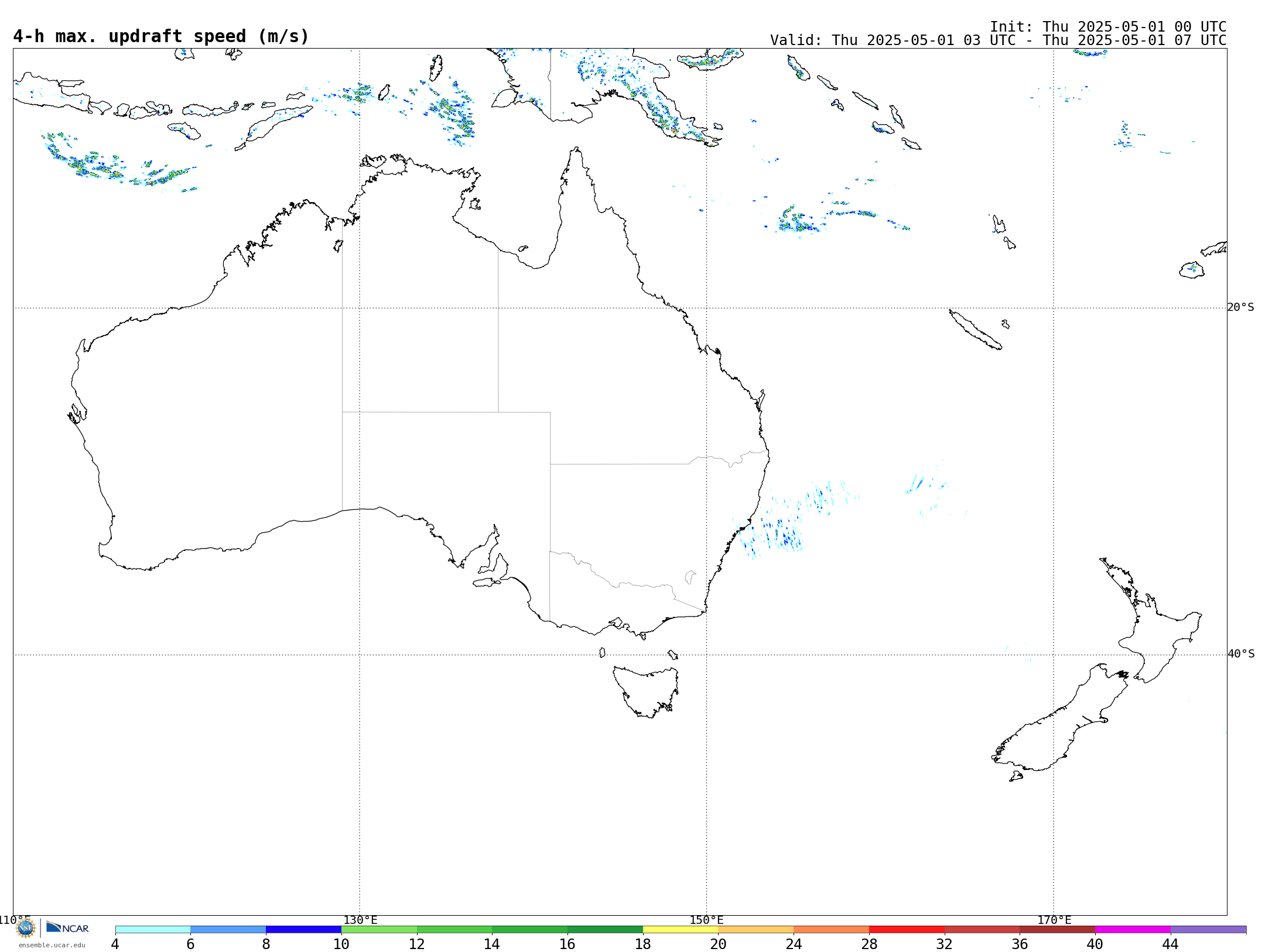Click the "150°E" longitude label
The height and width of the screenshot is (952, 1265).
(x=706, y=920)
